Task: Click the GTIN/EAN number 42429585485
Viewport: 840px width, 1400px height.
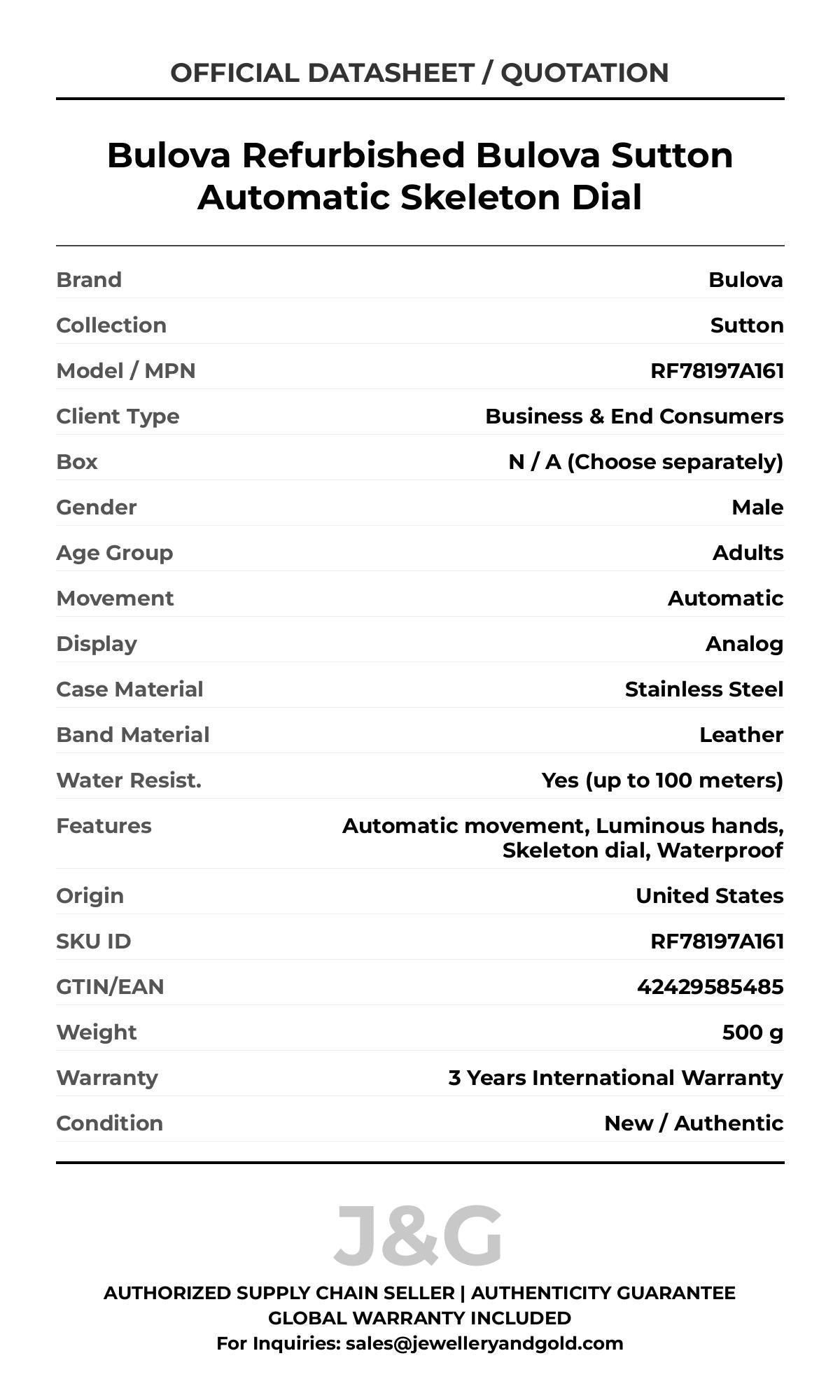Action: click(x=710, y=986)
